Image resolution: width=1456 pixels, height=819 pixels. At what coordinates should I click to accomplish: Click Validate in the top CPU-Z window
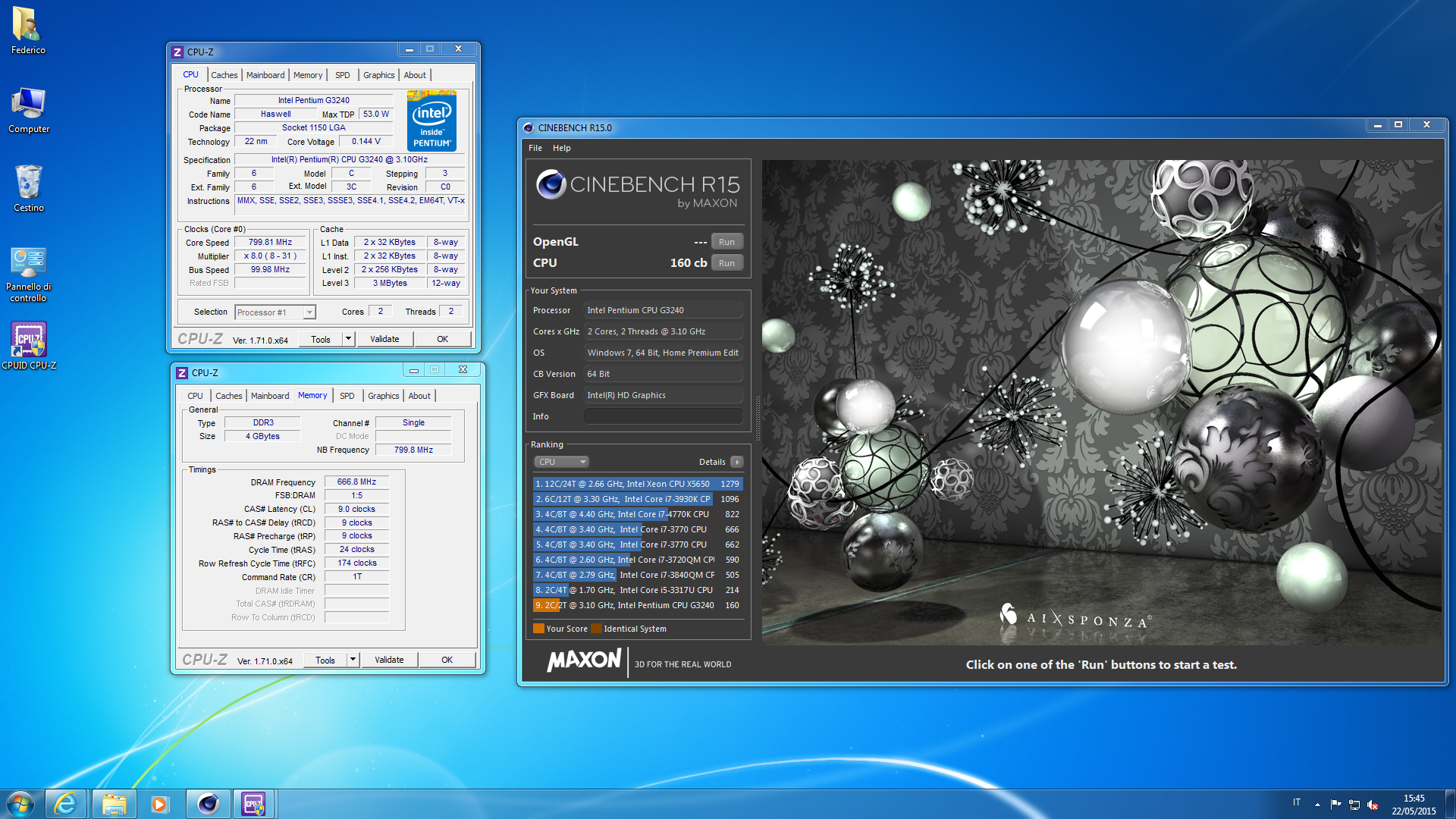[384, 339]
